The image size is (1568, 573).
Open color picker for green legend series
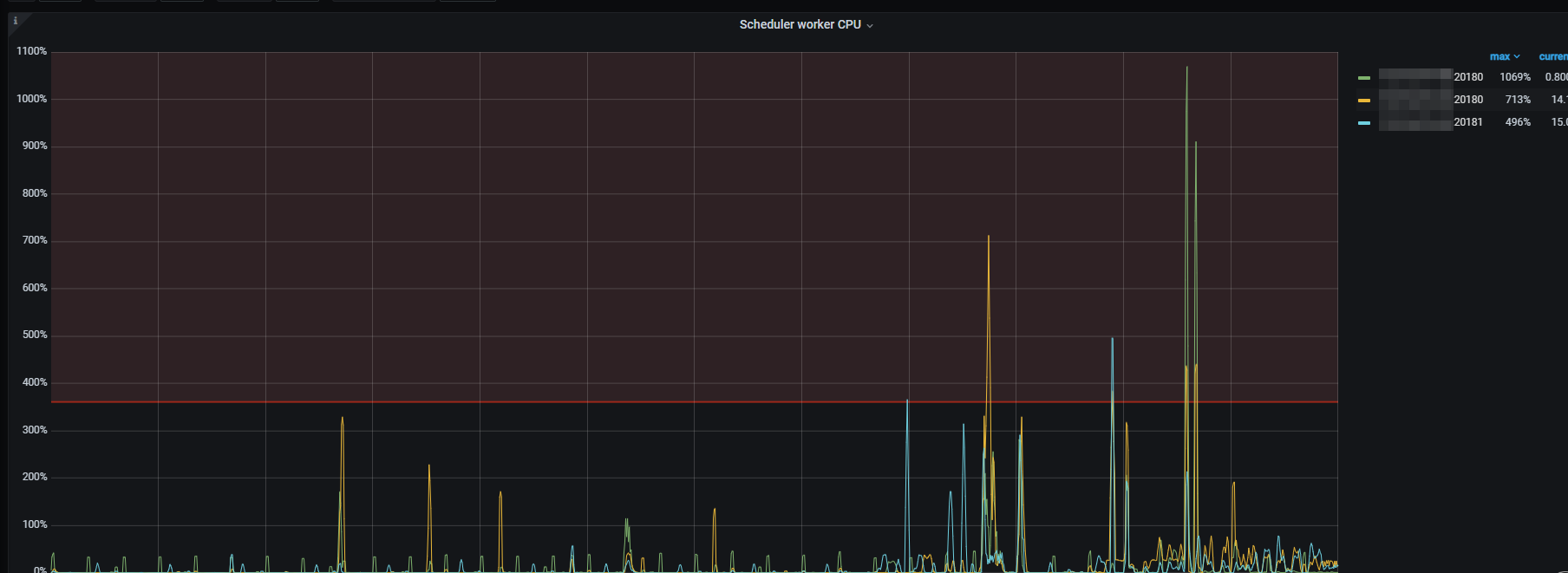pos(1364,78)
